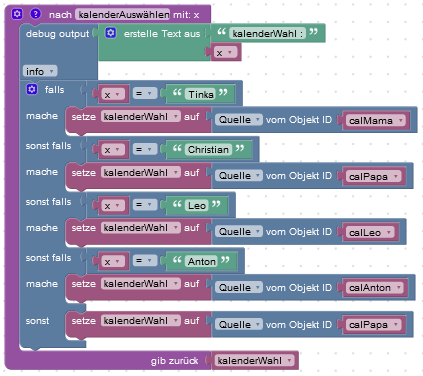This screenshot has height=376, width=423.
Task: Open x variable dropdown in Christian condition
Action: (x=112, y=150)
